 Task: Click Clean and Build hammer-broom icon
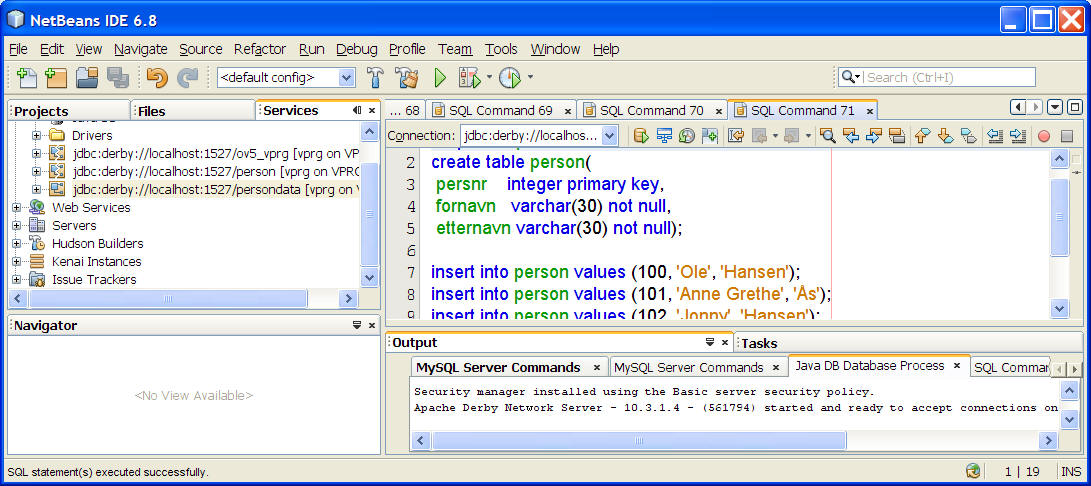click(x=406, y=77)
